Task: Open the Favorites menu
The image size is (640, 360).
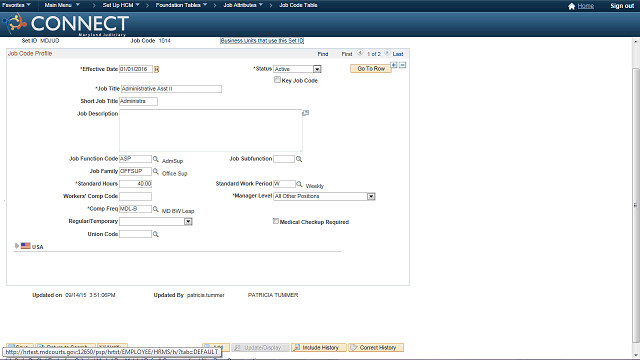Action: tap(16, 5)
